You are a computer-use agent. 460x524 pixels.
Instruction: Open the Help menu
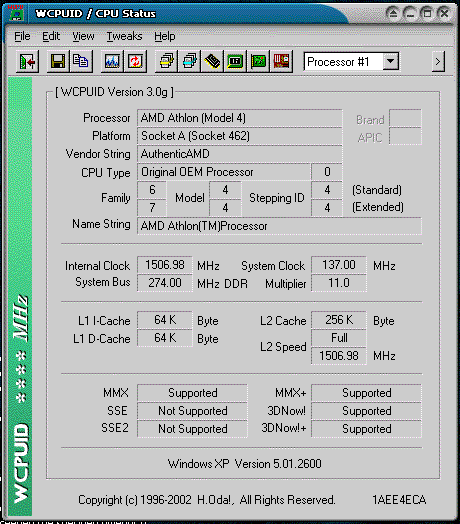tap(164, 36)
